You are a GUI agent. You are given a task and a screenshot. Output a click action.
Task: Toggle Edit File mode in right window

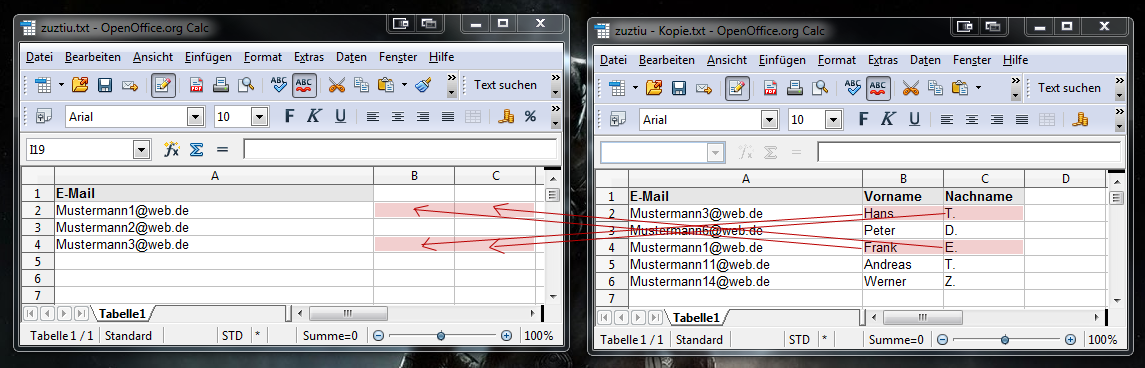point(737,88)
